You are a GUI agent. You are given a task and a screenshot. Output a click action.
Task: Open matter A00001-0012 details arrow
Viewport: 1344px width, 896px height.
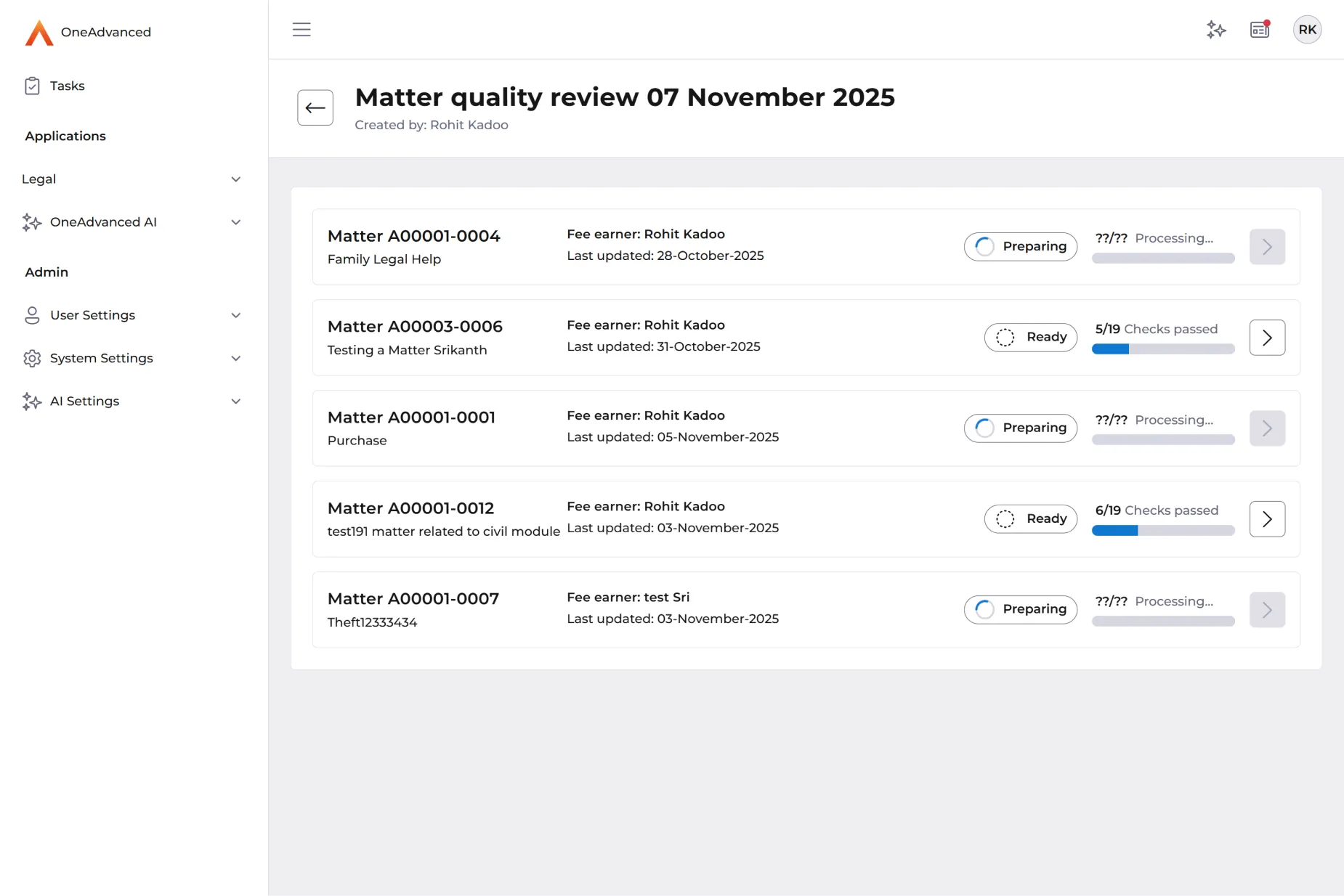(1267, 519)
